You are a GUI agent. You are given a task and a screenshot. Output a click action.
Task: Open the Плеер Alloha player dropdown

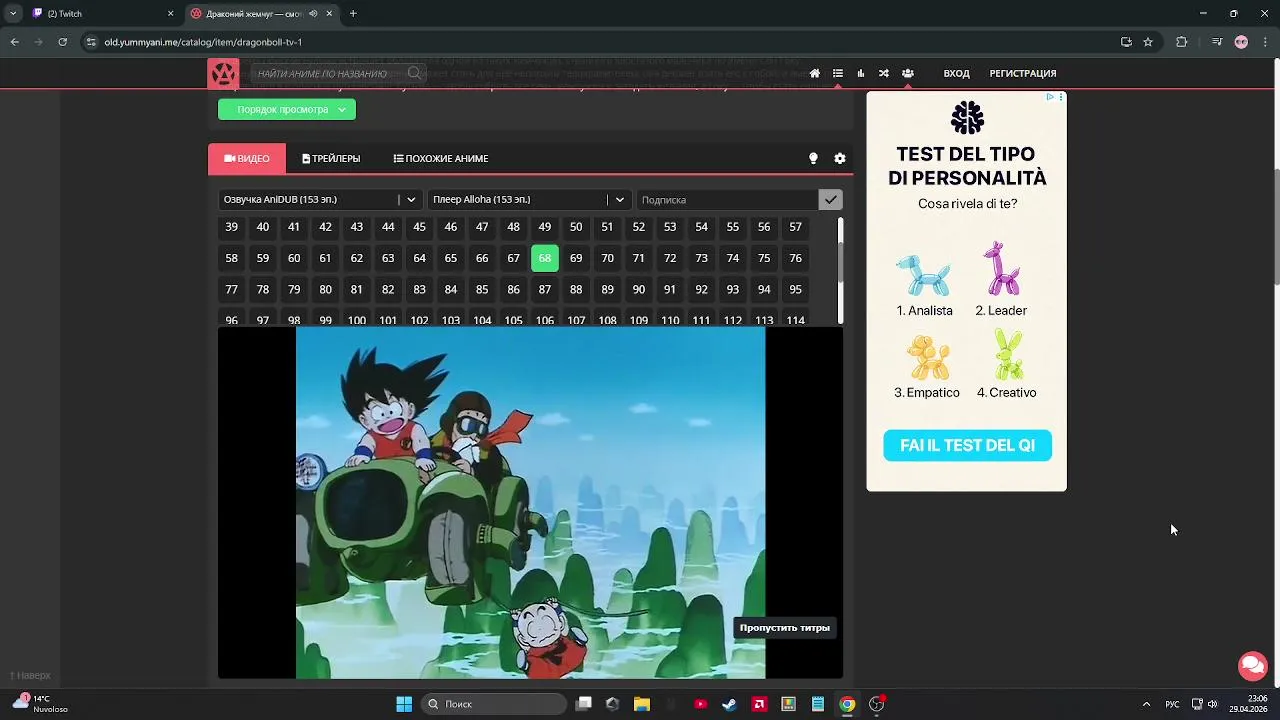pyautogui.click(x=529, y=199)
